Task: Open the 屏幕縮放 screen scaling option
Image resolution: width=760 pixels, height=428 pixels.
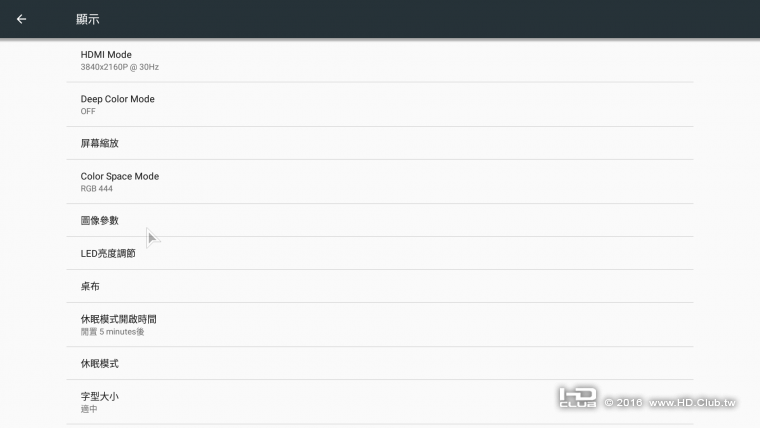Action: (100, 143)
